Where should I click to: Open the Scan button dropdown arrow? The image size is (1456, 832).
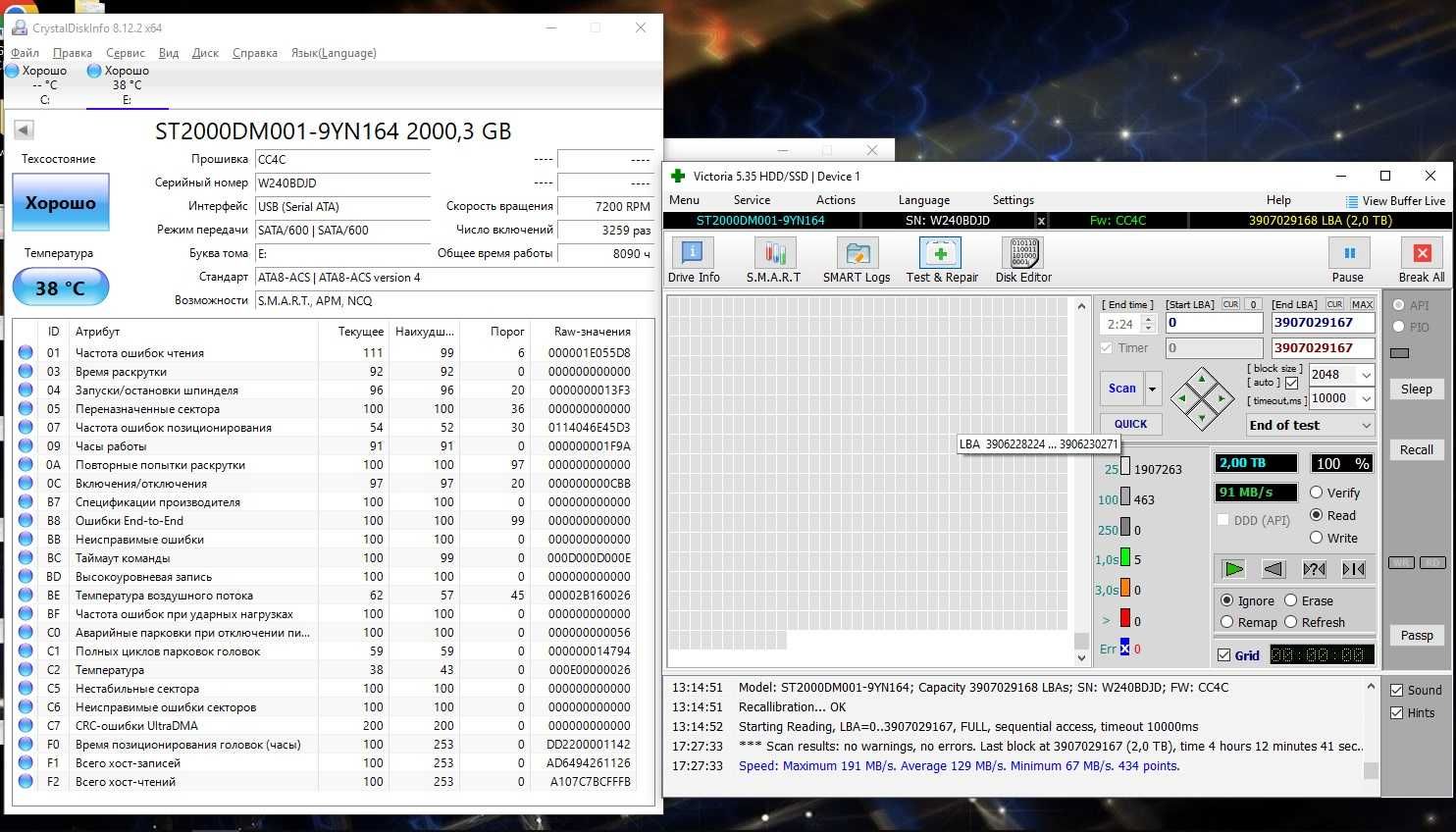tap(1153, 389)
